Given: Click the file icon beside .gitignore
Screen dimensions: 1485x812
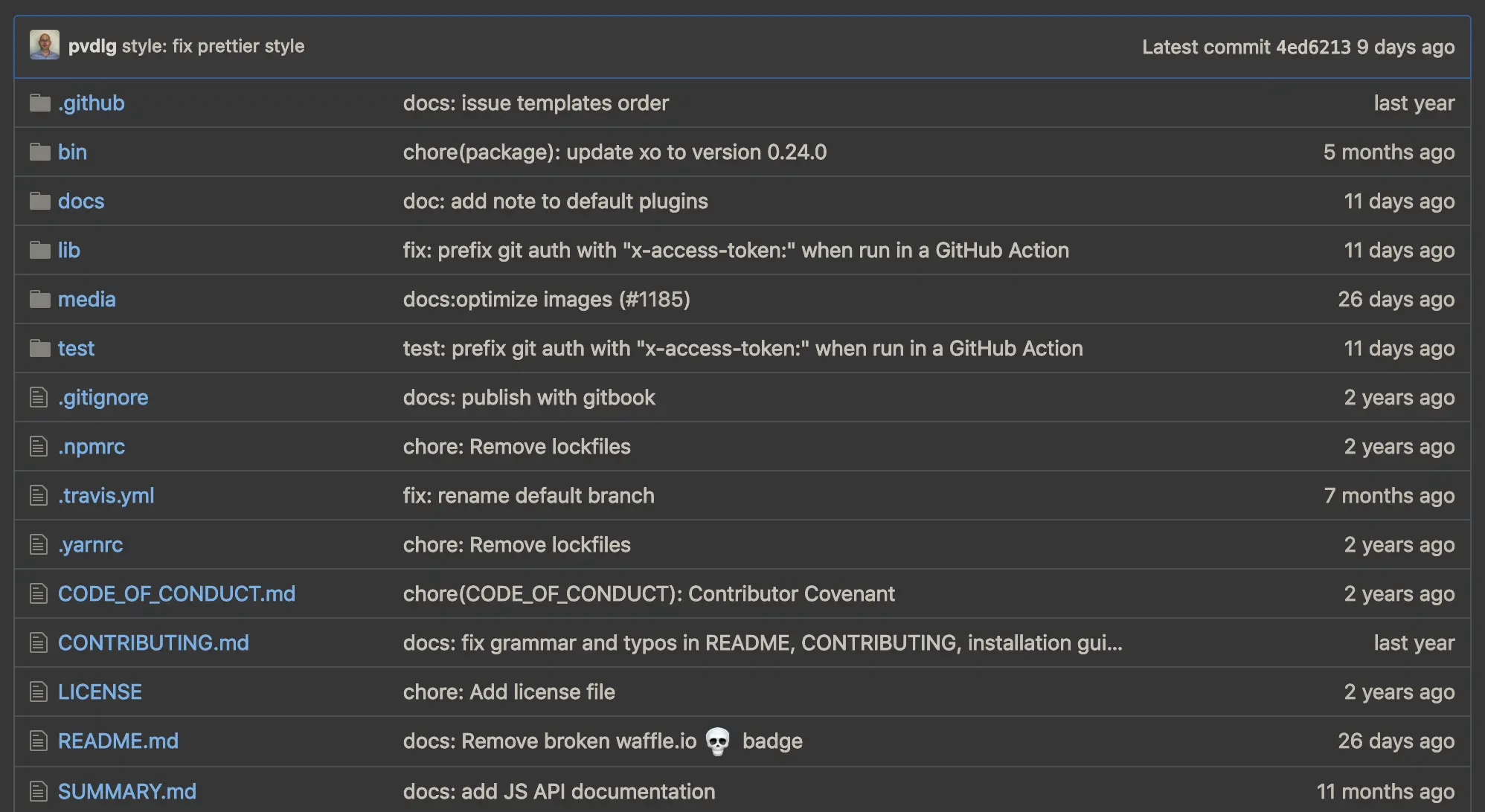Looking at the screenshot, I should 39,397.
